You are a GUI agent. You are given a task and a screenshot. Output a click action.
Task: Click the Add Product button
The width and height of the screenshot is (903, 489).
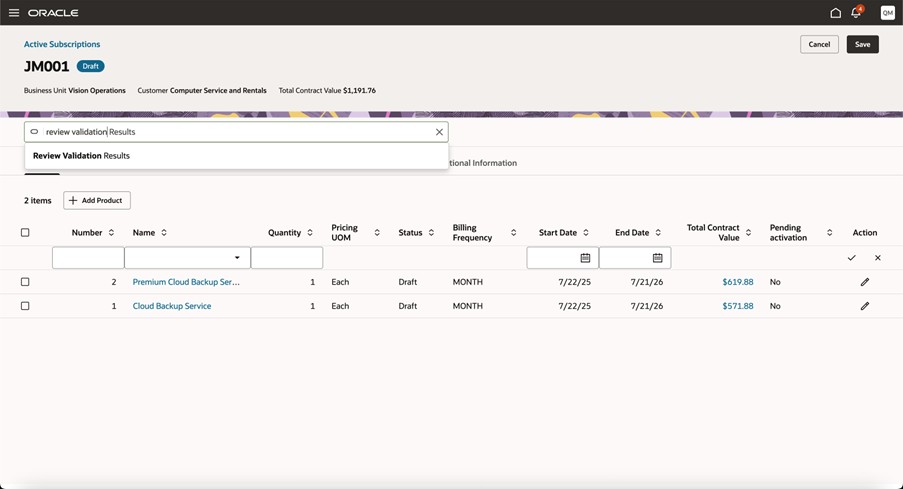coord(97,200)
